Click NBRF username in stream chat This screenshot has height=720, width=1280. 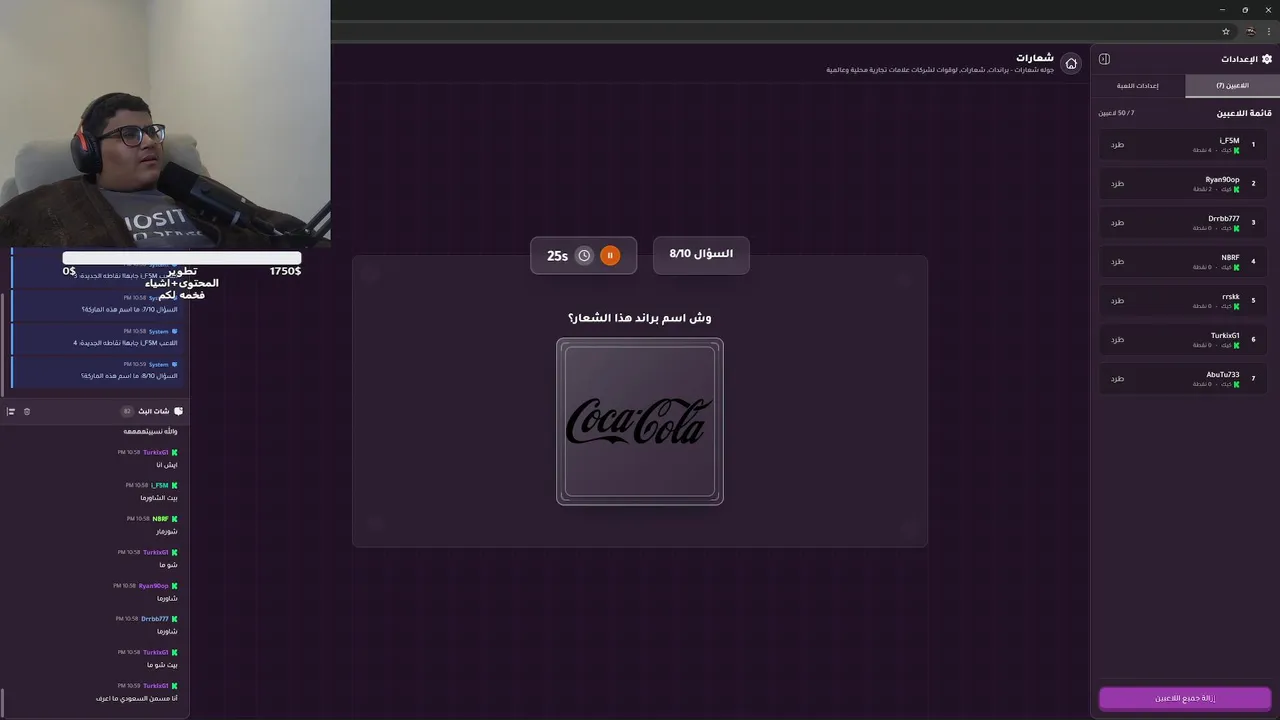pyautogui.click(x=160, y=519)
